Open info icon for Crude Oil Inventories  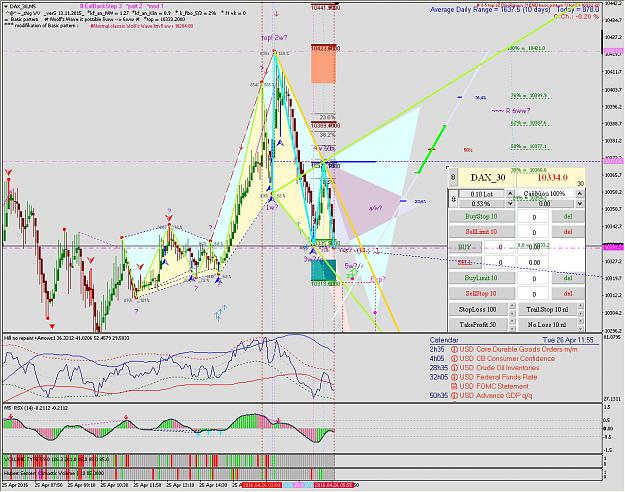click(454, 368)
